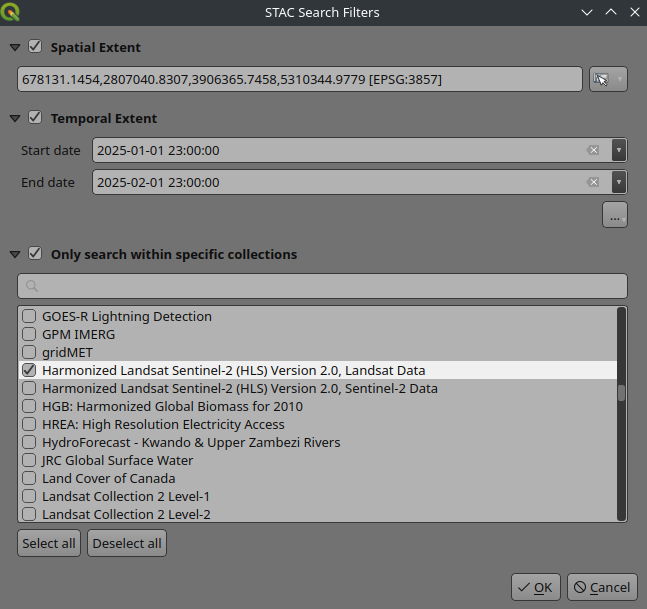Uncheck Only search within specific collections
Screen dimensions: 647x609
point(35,253)
